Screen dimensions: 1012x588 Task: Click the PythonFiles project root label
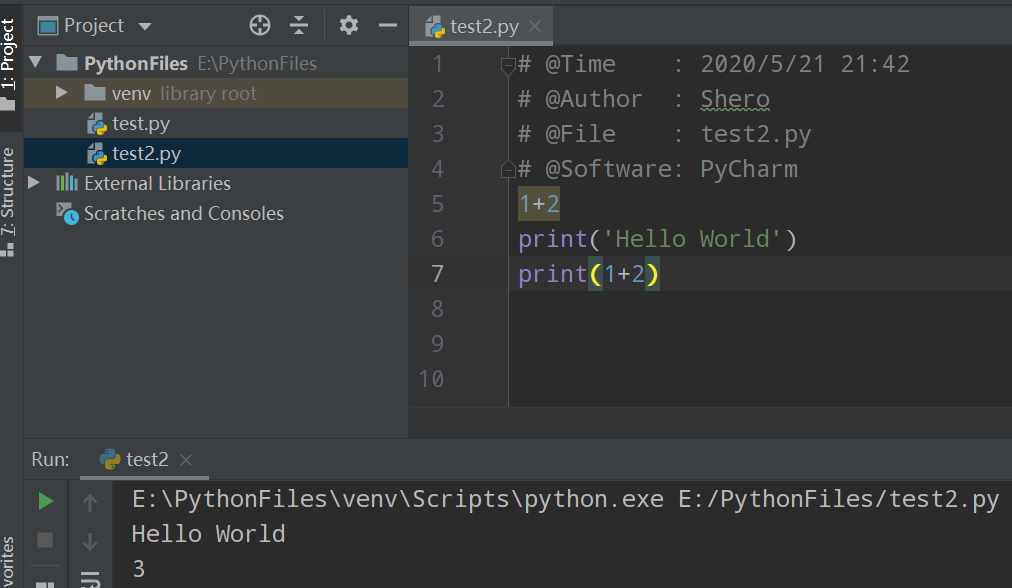tap(136, 63)
